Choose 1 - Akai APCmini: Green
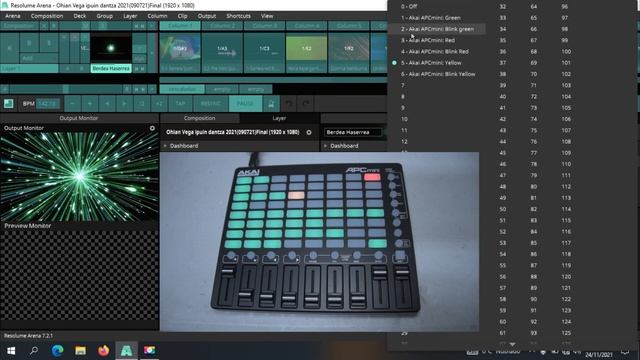Image resolution: width=640 pixels, height=360 pixels. pos(431,18)
